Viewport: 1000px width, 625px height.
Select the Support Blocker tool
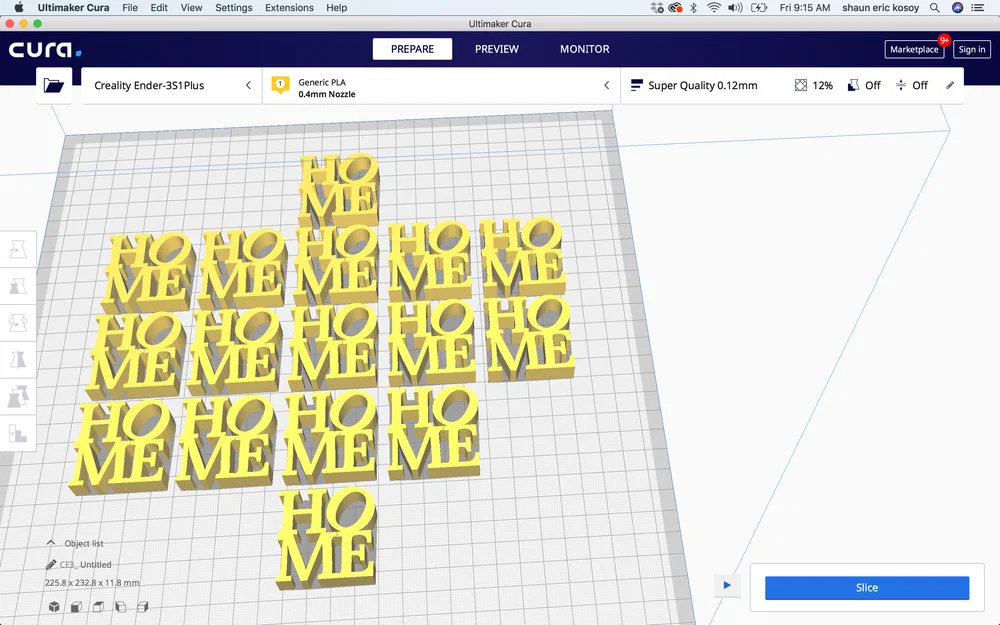coord(18,434)
